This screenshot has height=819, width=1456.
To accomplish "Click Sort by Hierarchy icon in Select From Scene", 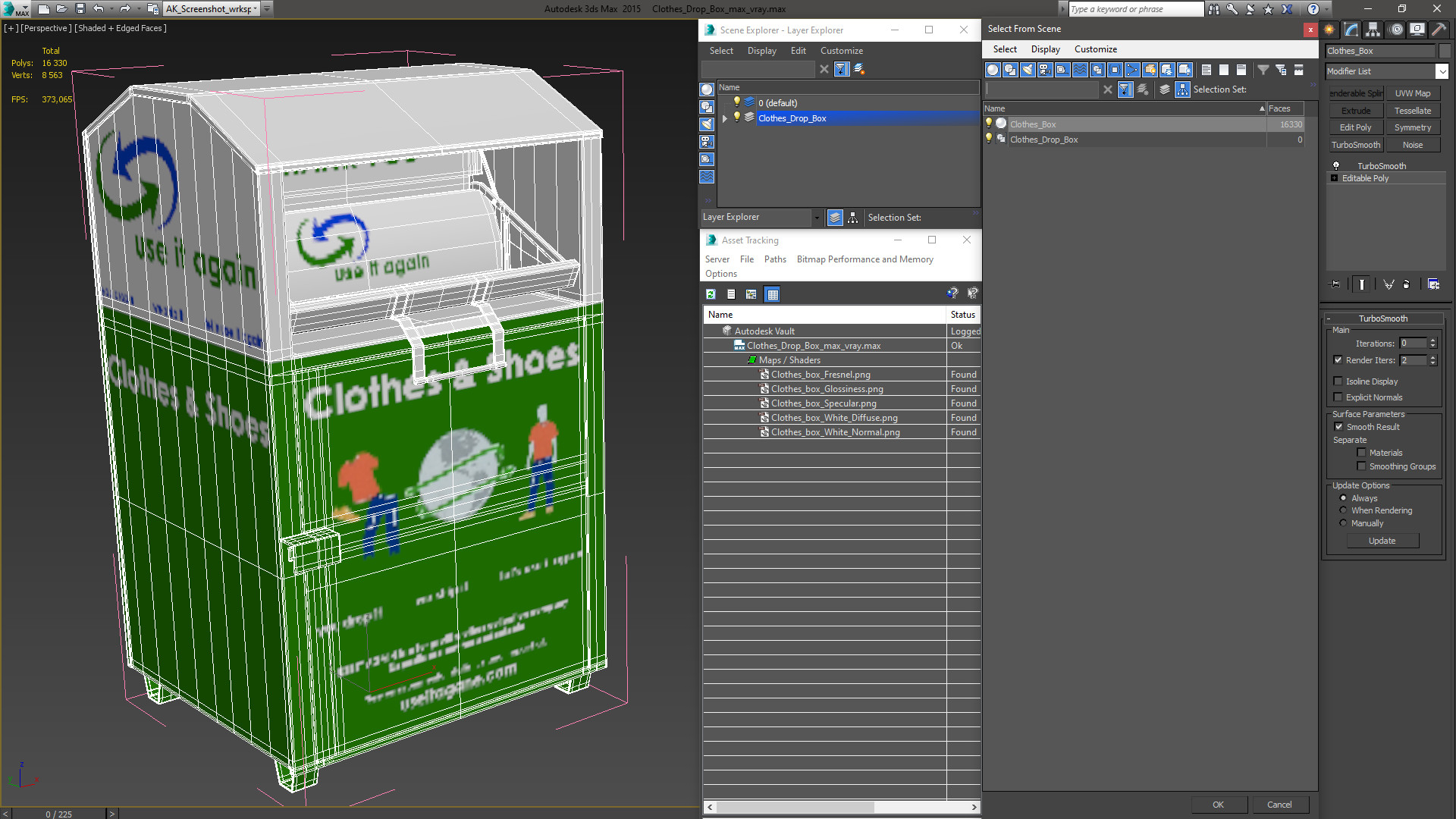I will click(x=1183, y=89).
